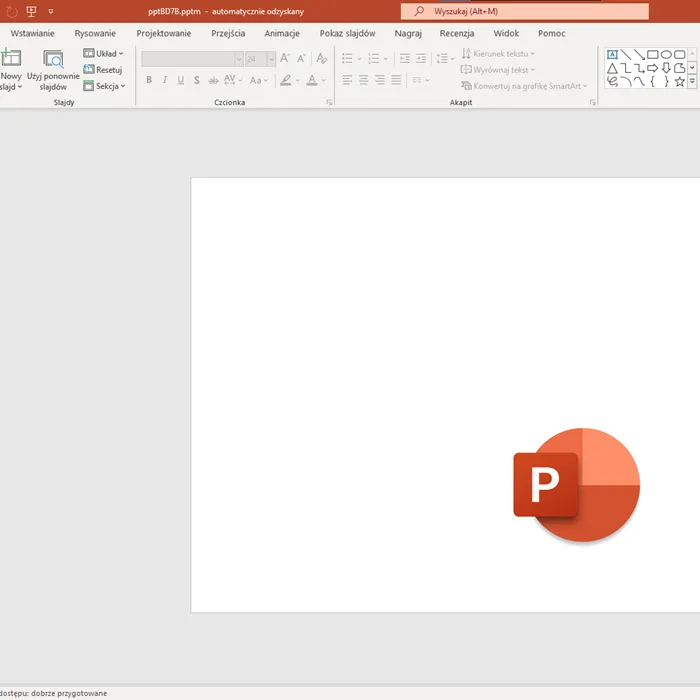This screenshot has width=700, height=700.
Task: Choose the triangle shape from gallery
Action: (x=612, y=68)
